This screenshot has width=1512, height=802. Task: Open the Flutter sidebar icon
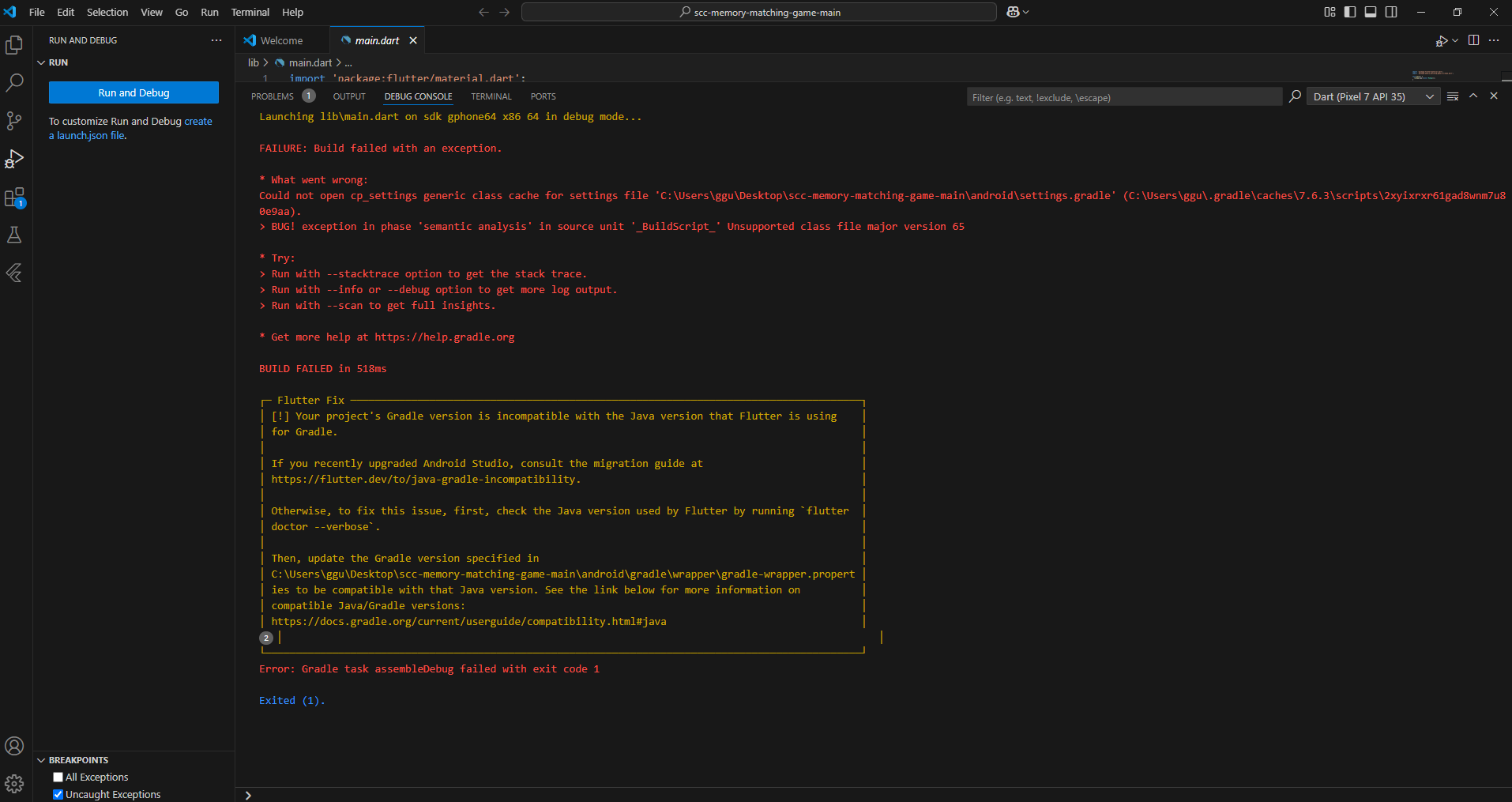pos(14,273)
